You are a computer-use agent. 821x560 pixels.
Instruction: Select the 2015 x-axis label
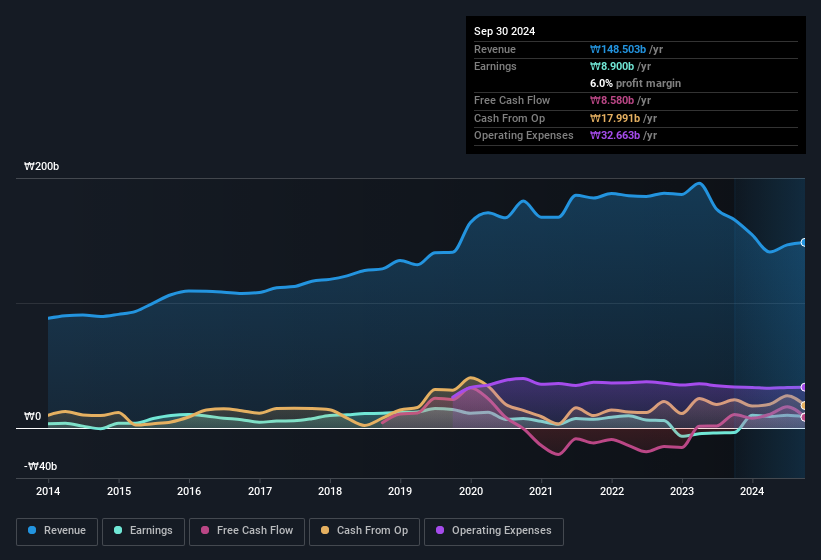119,491
